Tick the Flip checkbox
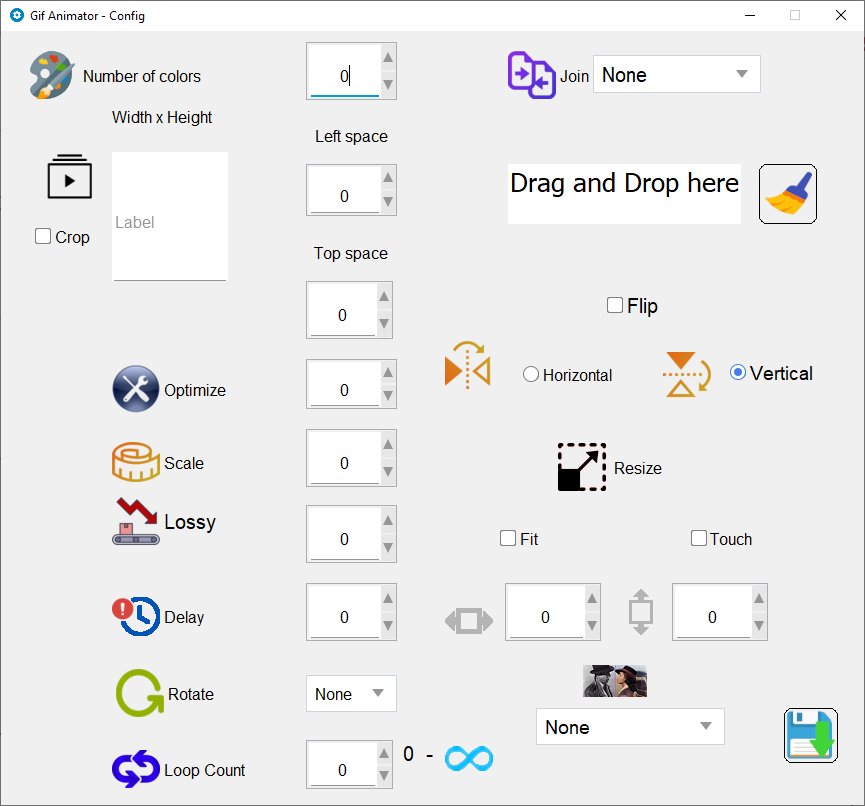The width and height of the screenshot is (865, 806). click(x=615, y=305)
